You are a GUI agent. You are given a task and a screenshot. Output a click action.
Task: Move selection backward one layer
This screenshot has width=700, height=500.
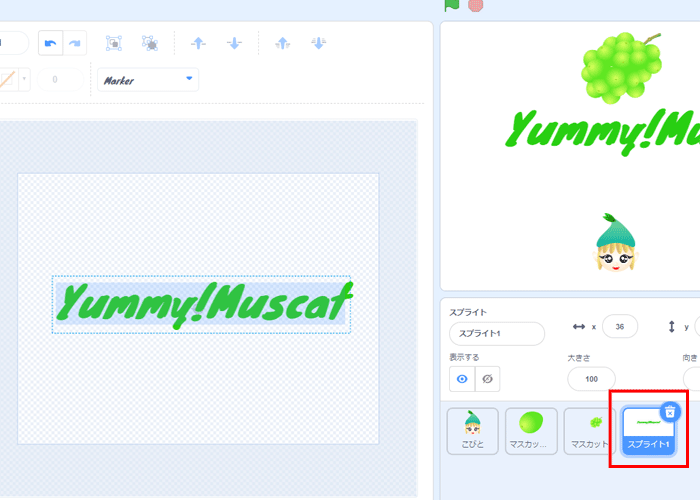[234, 43]
